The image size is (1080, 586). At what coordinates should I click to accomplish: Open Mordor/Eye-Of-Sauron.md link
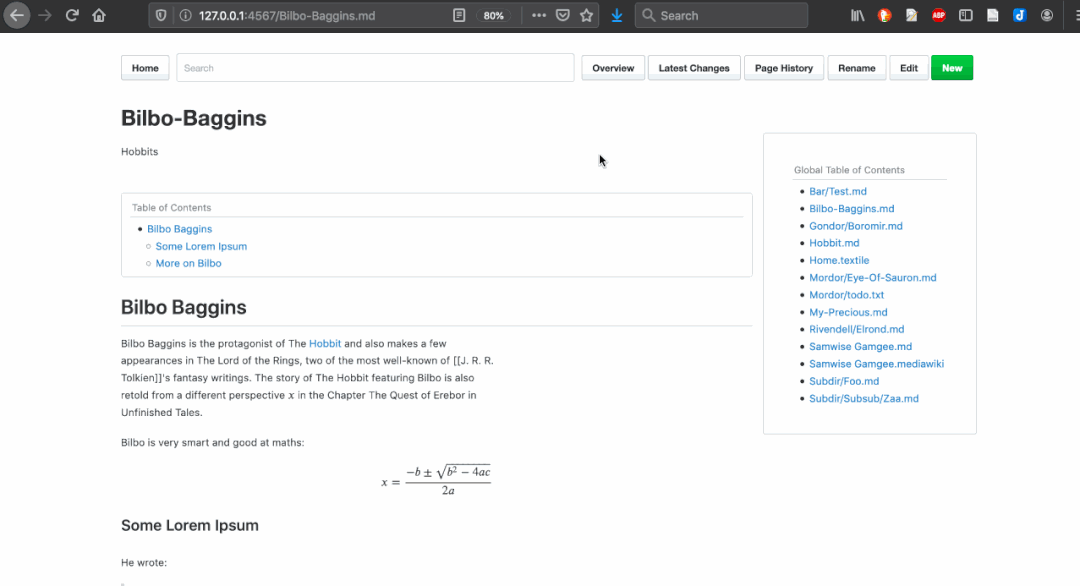(x=873, y=278)
